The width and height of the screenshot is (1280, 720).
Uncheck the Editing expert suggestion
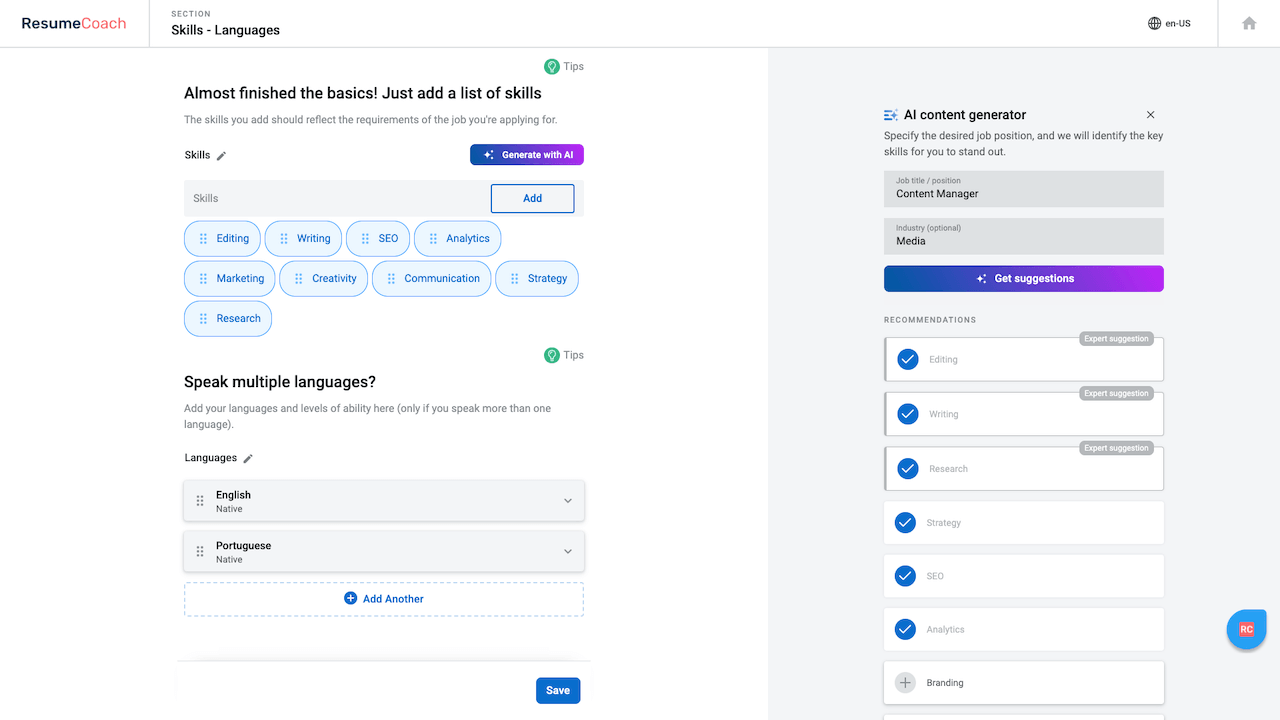point(908,359)
